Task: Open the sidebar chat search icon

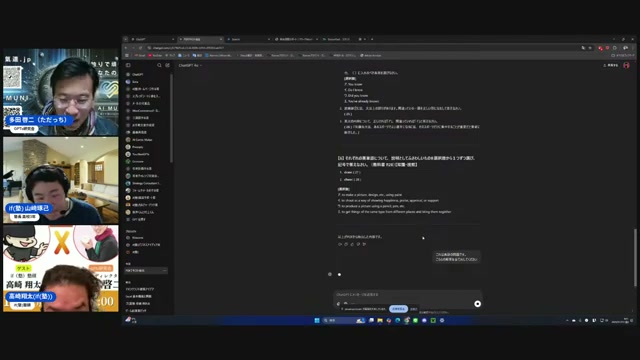Action: click(x=159, y=65)
